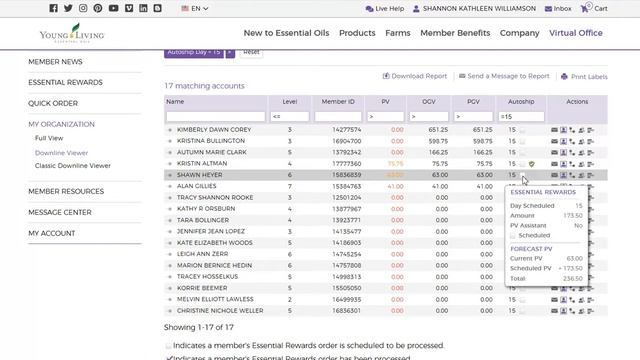Click the Member ID filter input
The image size is (640, 360).
coord(338,117)
